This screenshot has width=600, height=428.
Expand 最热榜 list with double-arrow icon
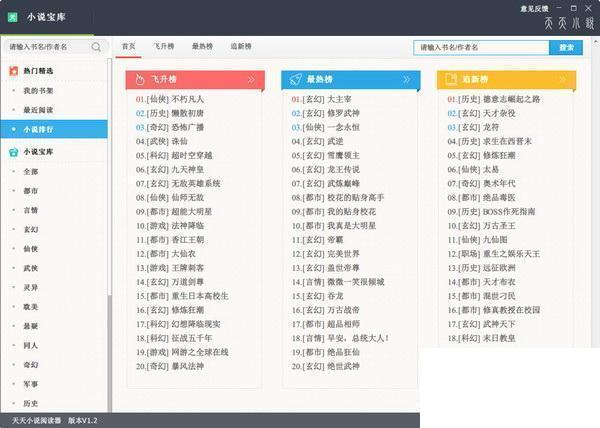406,80
